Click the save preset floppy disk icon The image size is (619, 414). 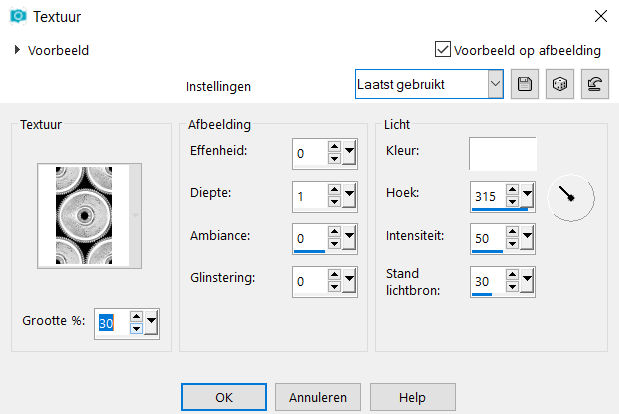coord(525,84)
